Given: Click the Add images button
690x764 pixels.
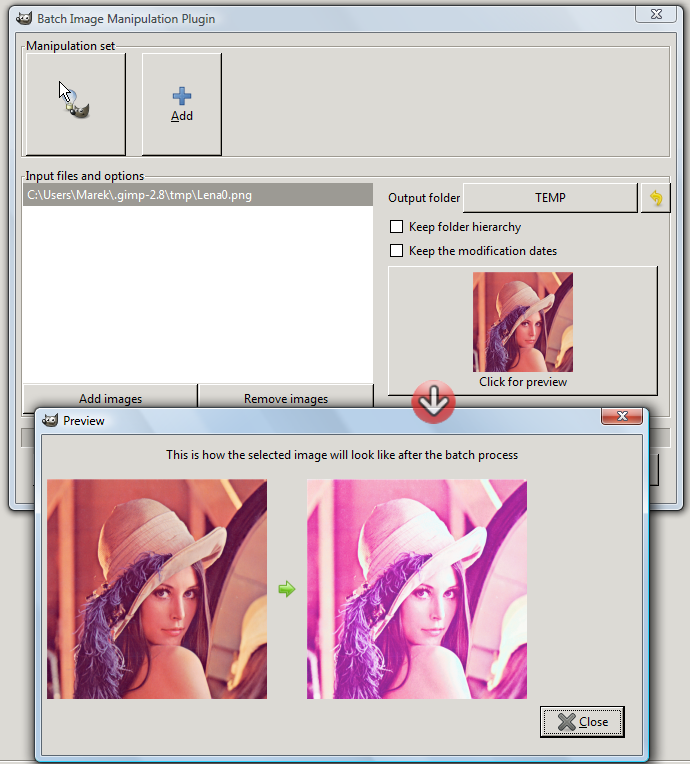Looking at the screenshot, I should click(x=111, y=397).
